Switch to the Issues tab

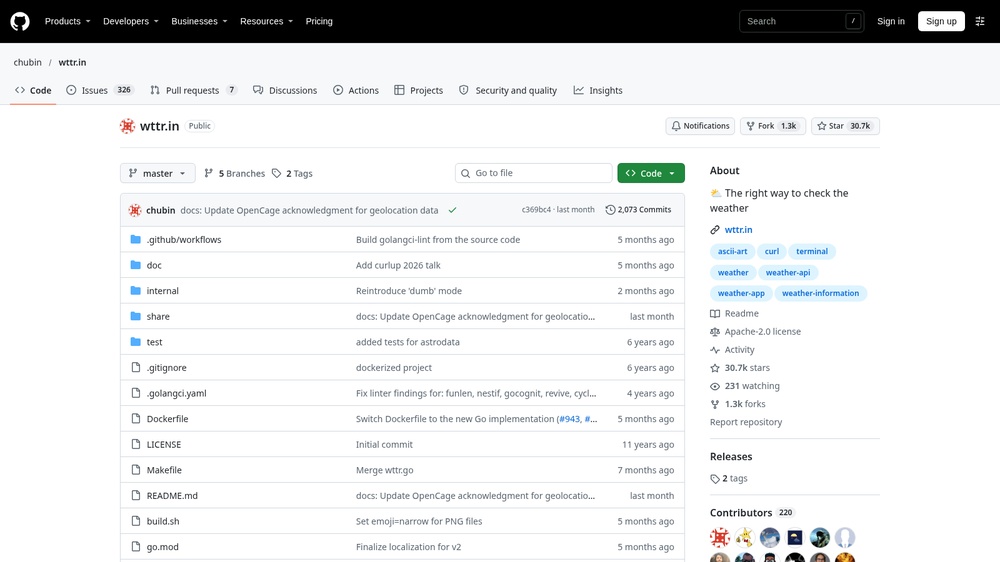(100, 90)
